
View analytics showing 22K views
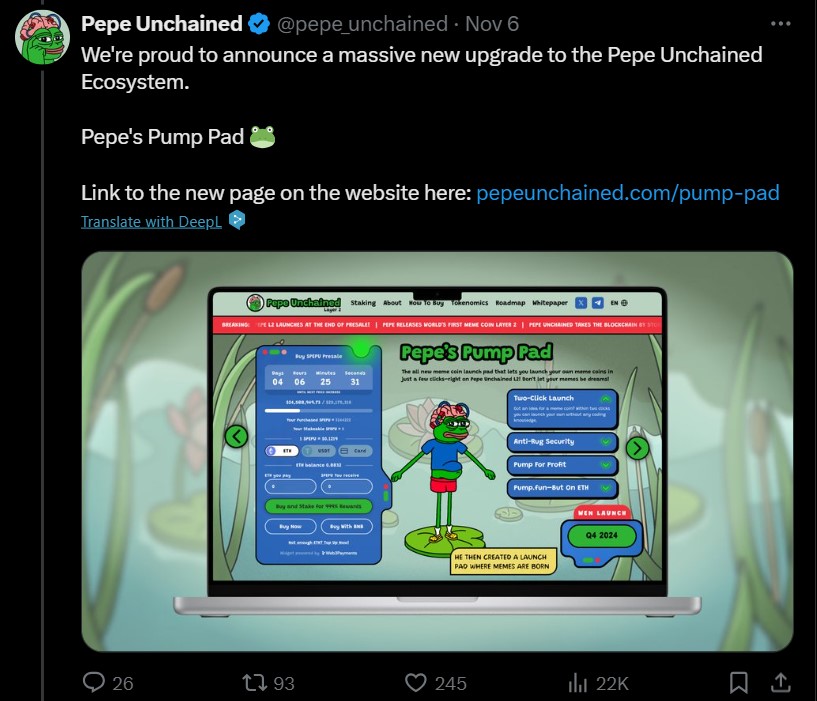[578, 682]
